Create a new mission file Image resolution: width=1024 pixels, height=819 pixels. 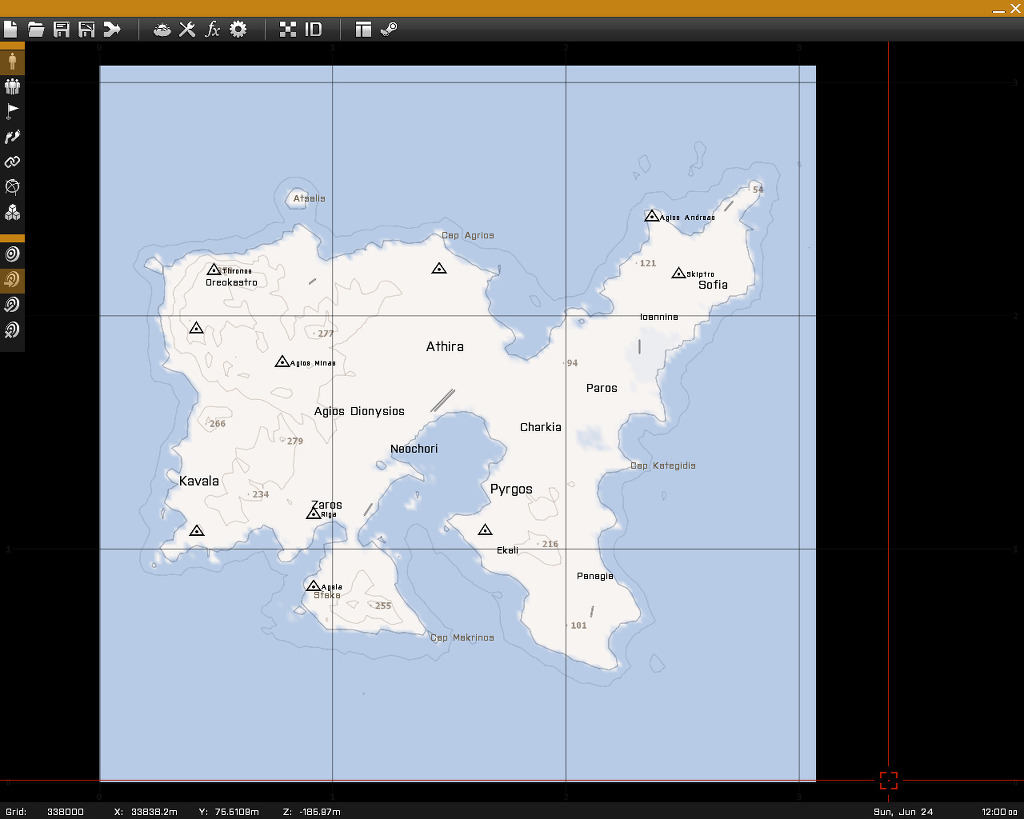coord(11,29)
